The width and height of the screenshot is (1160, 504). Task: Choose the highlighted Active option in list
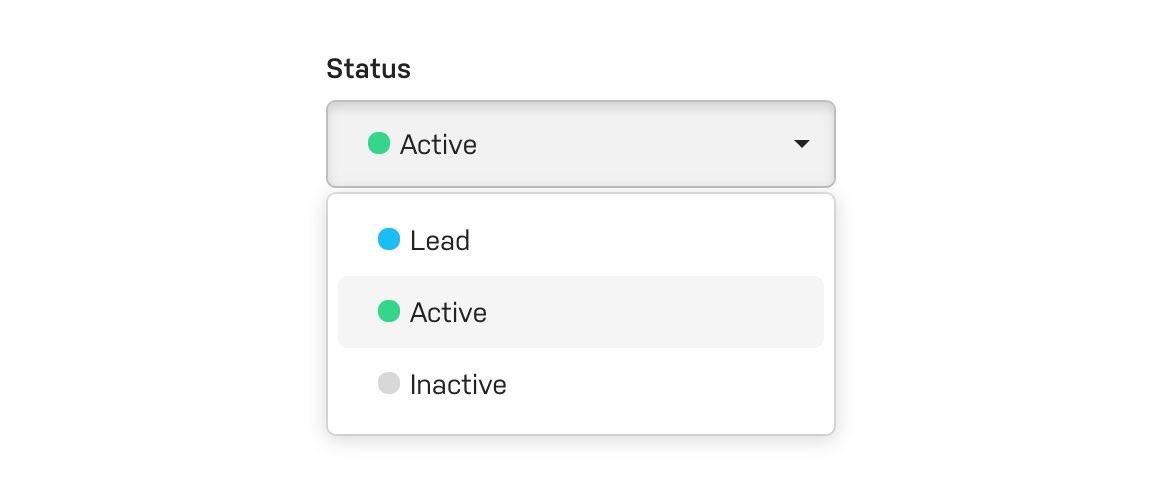581,312
